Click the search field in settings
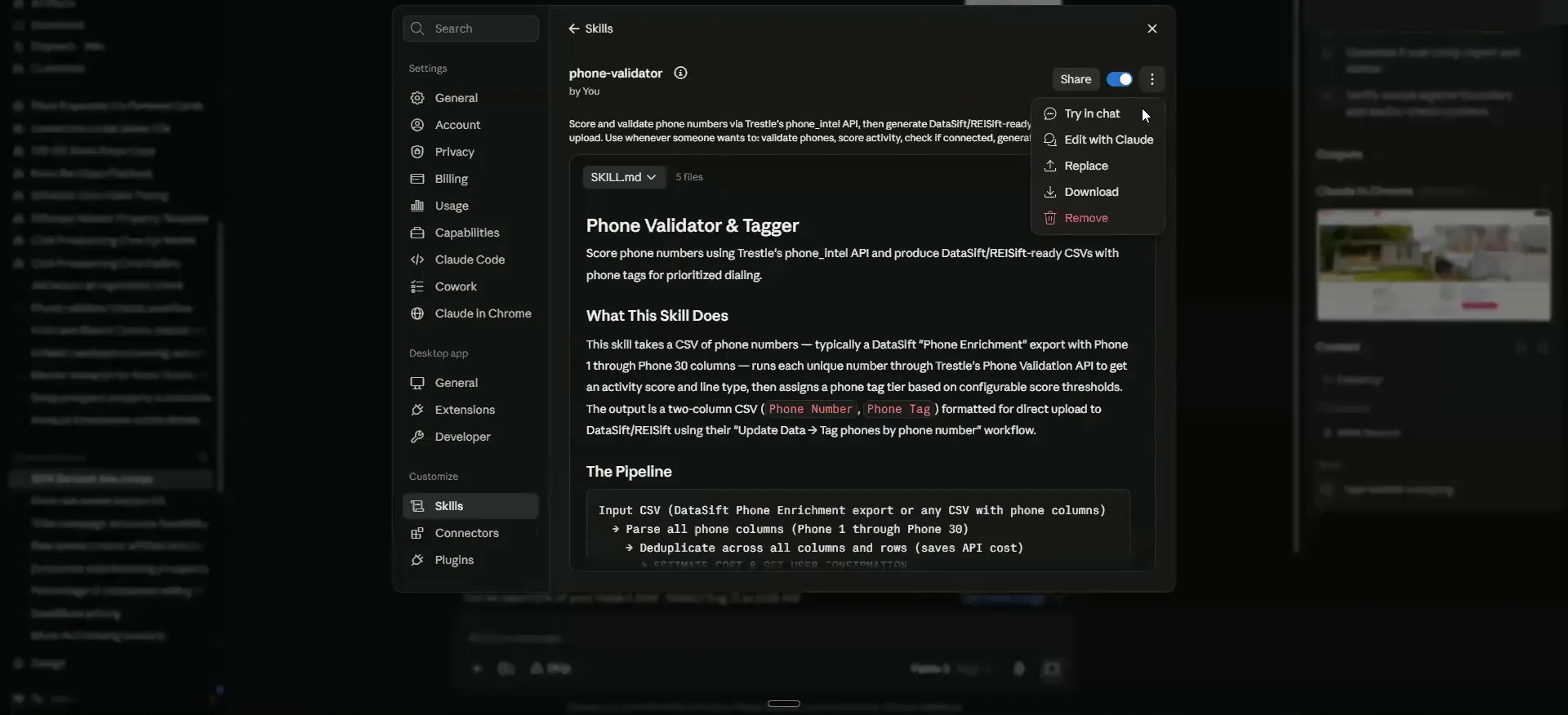This screenshot has width=1568, height=715. [x=470, y=29]
